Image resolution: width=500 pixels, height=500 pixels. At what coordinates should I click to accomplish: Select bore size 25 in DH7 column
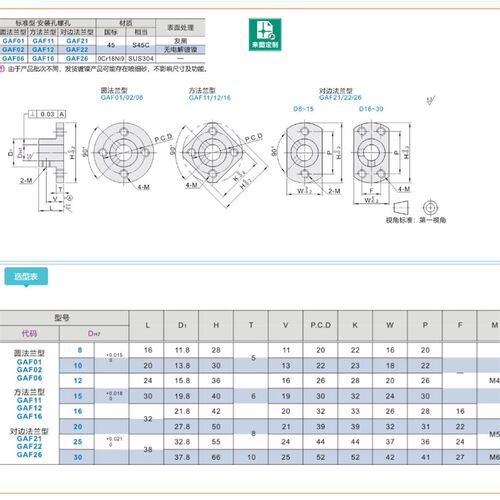[78, 442]
